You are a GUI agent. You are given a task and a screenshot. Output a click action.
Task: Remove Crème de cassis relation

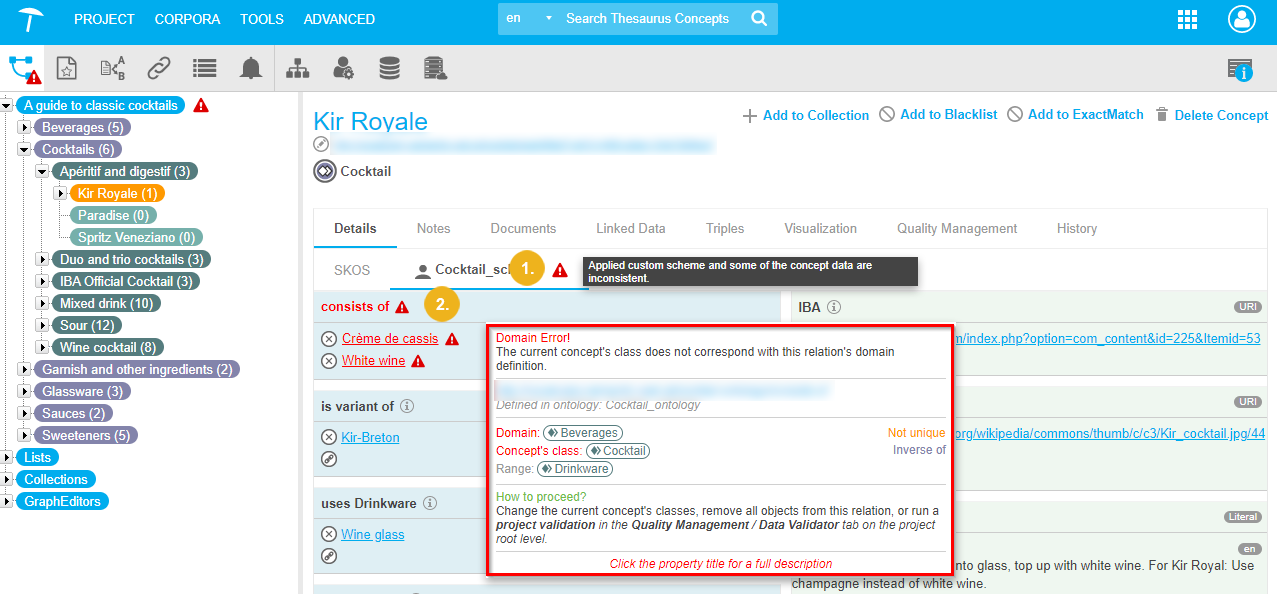coord(329,339)
